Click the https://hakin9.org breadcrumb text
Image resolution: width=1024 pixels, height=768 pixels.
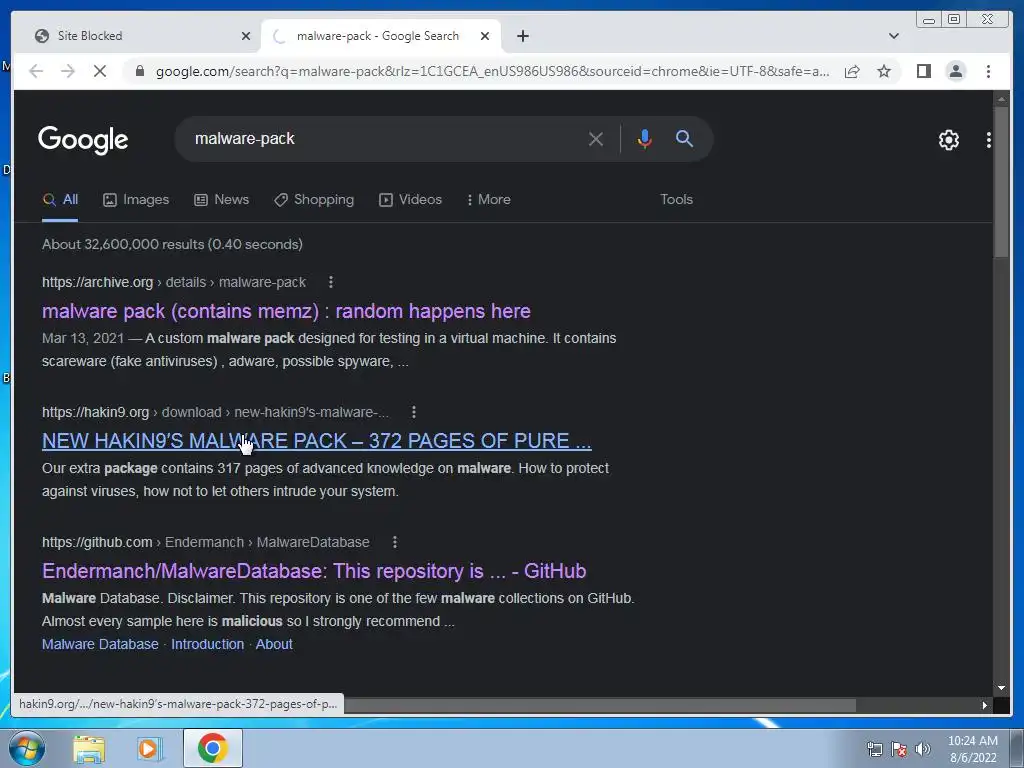95,412
